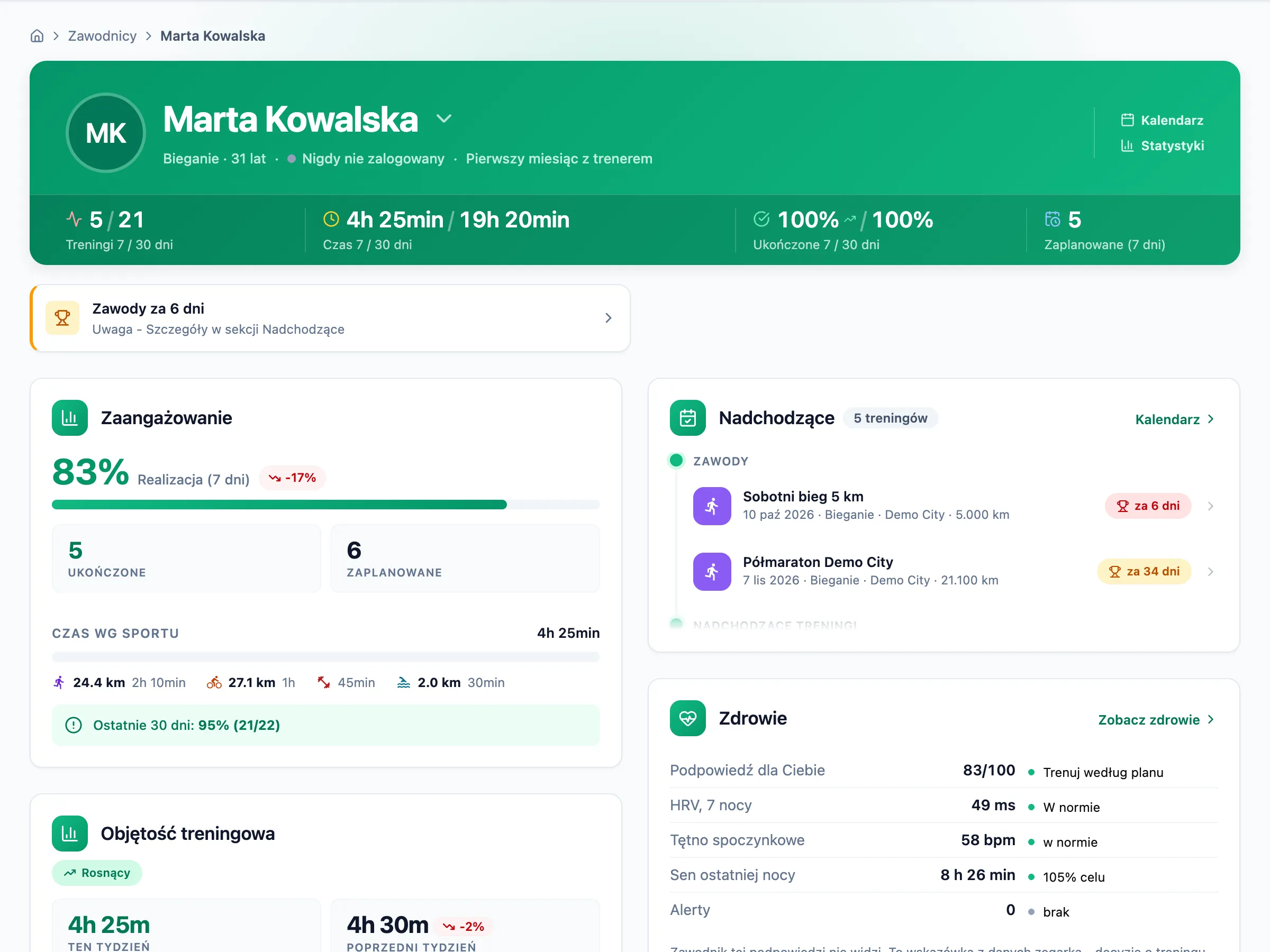Click the 6 Zaplanowane tile
The width and height of the screenshot is (1270, 952).
(x=465, y=559)
